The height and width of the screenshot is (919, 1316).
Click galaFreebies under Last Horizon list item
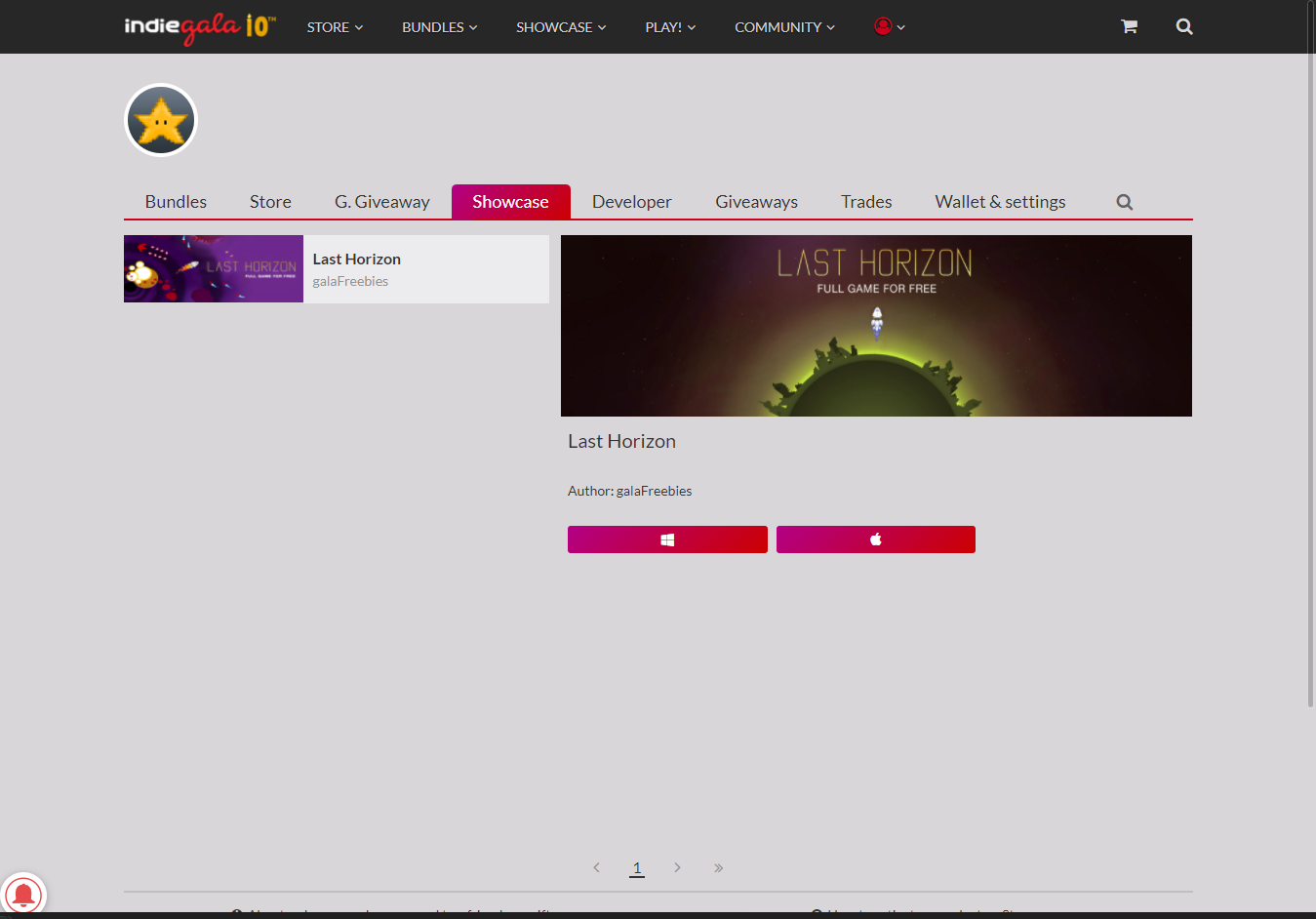point(350,281)
